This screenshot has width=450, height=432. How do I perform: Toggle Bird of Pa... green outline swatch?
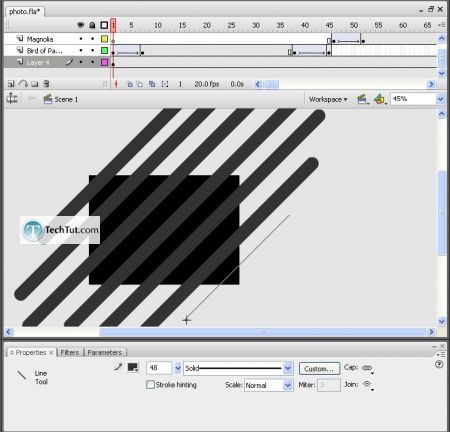click(104, 51)
